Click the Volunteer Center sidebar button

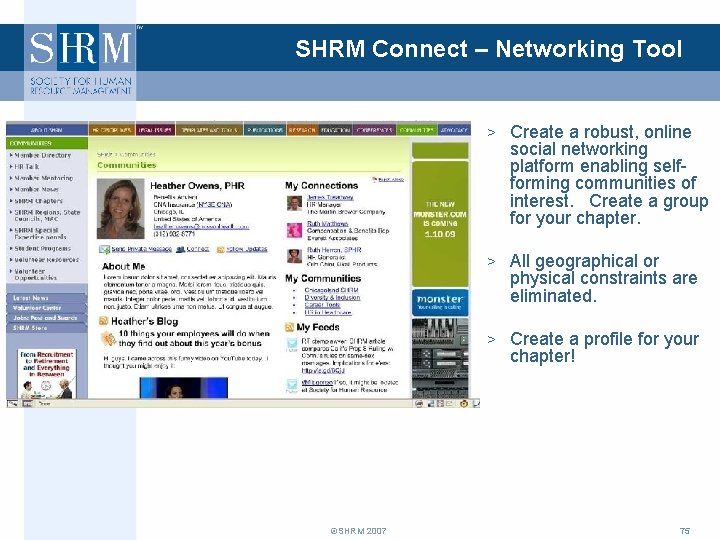click(46, 308)
